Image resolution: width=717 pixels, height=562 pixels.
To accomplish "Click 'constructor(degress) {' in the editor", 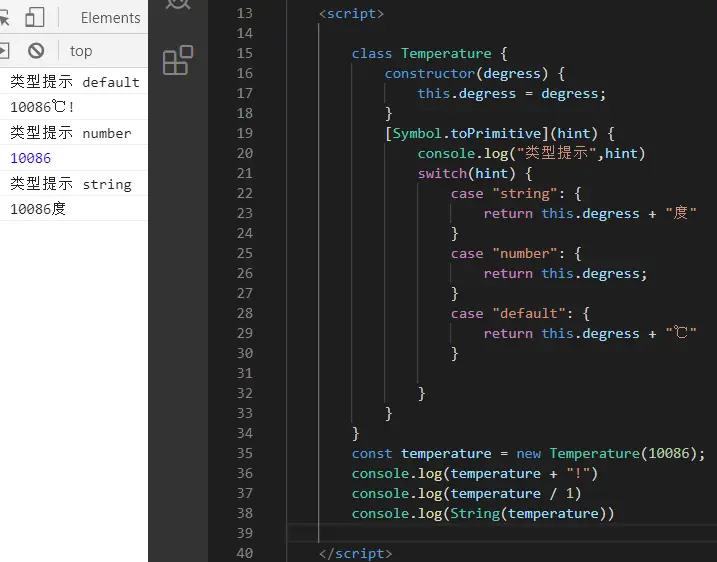I will tap(475, 74).
